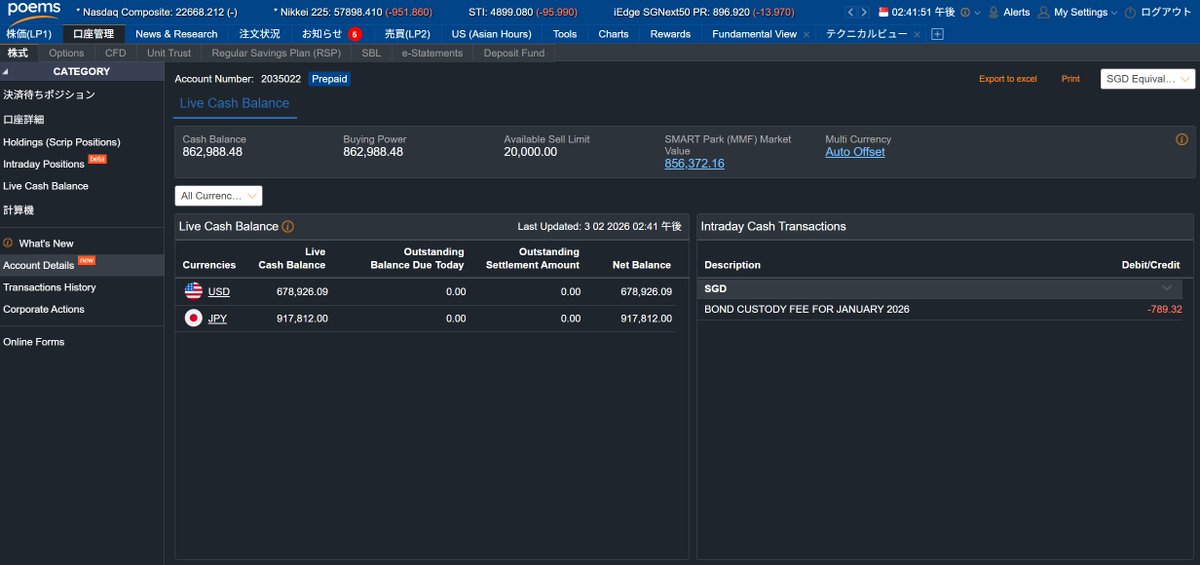Click the JPY flag icon
1200x565 pixels.
(x=194, y=318)
